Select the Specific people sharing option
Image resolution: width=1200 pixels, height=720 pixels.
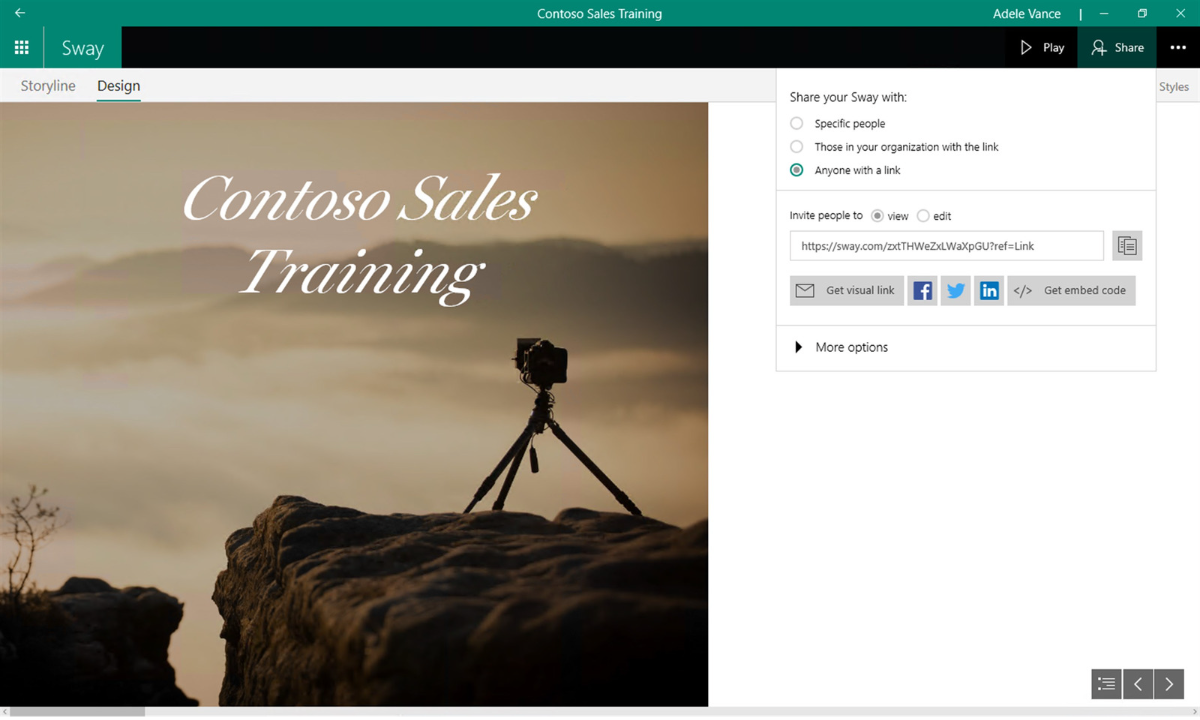[x=796, y=123]
